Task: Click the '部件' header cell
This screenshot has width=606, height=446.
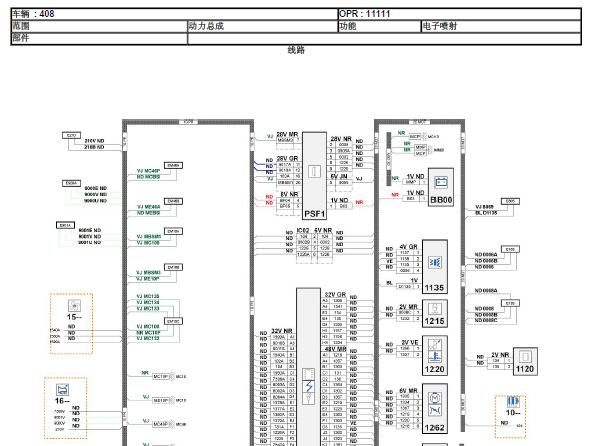Action: (x=99, y=39)
